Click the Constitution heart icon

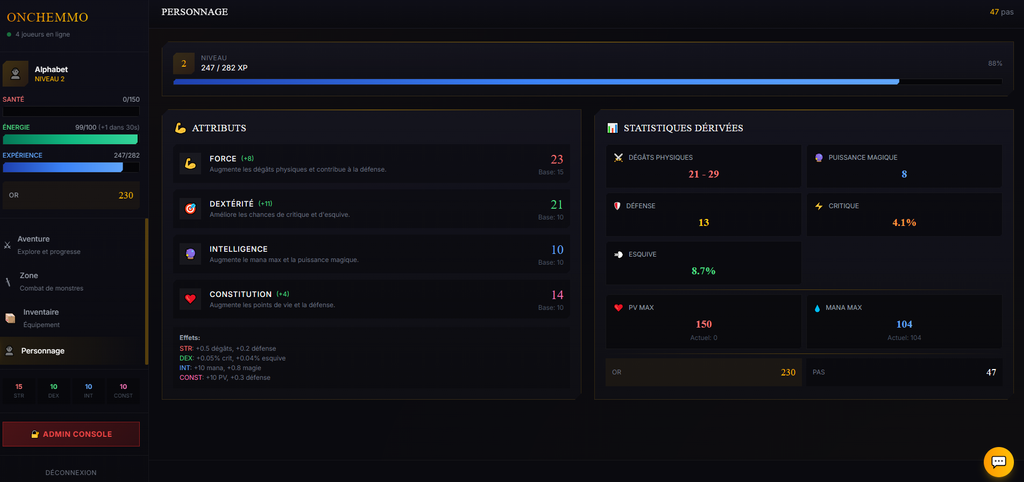coord(190,299)
